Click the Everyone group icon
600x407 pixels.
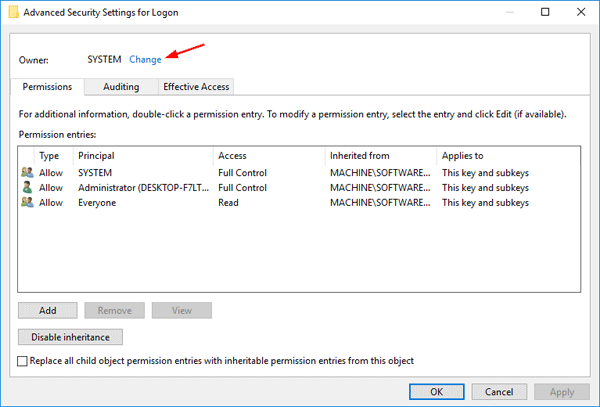[x=26, y=203]
